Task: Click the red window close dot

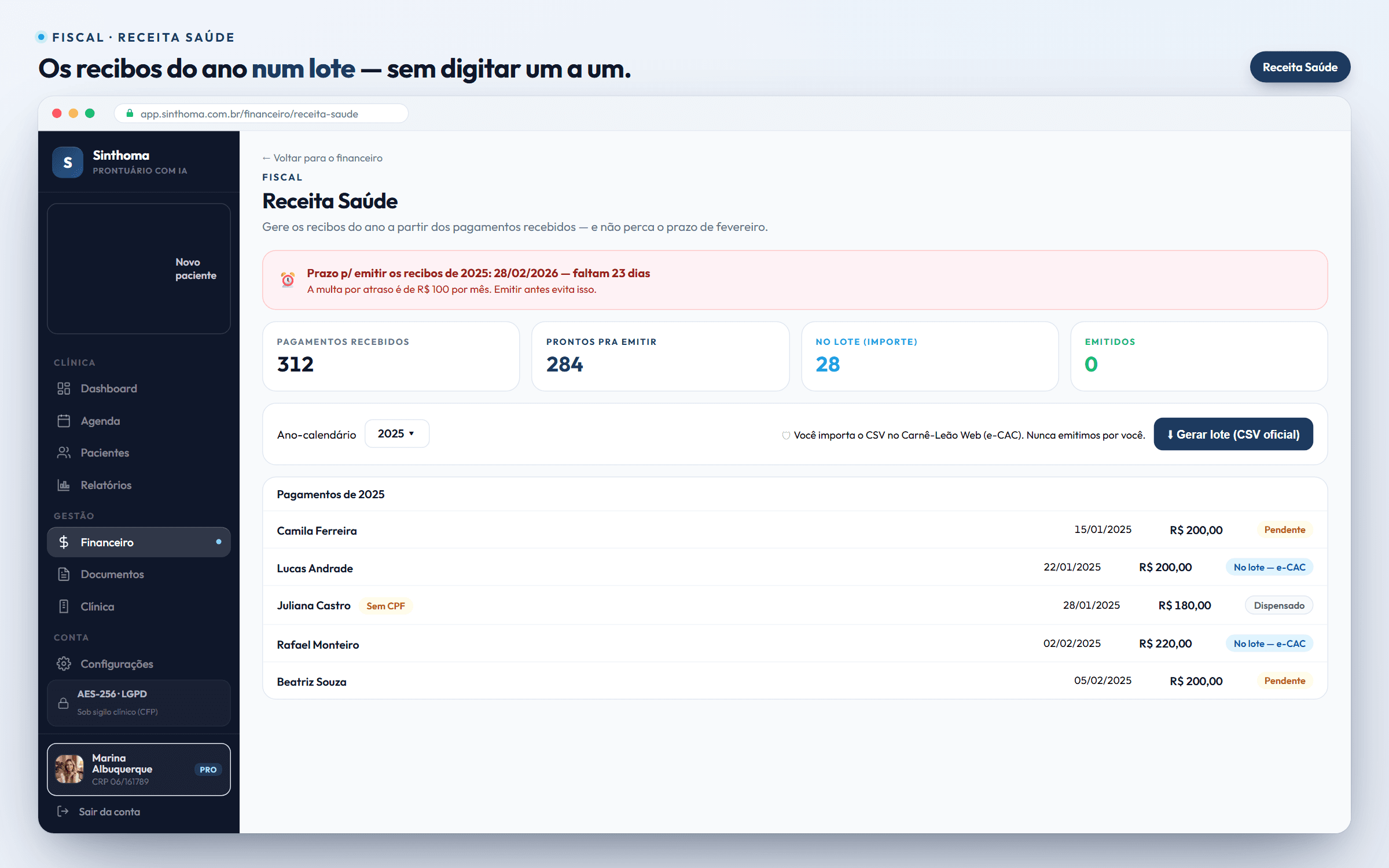Action: click(57, 113)
